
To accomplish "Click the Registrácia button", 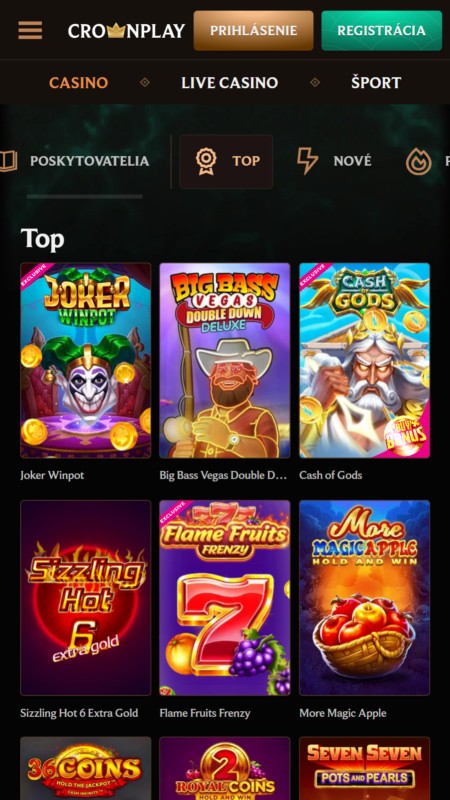I will tap(382, 31).
